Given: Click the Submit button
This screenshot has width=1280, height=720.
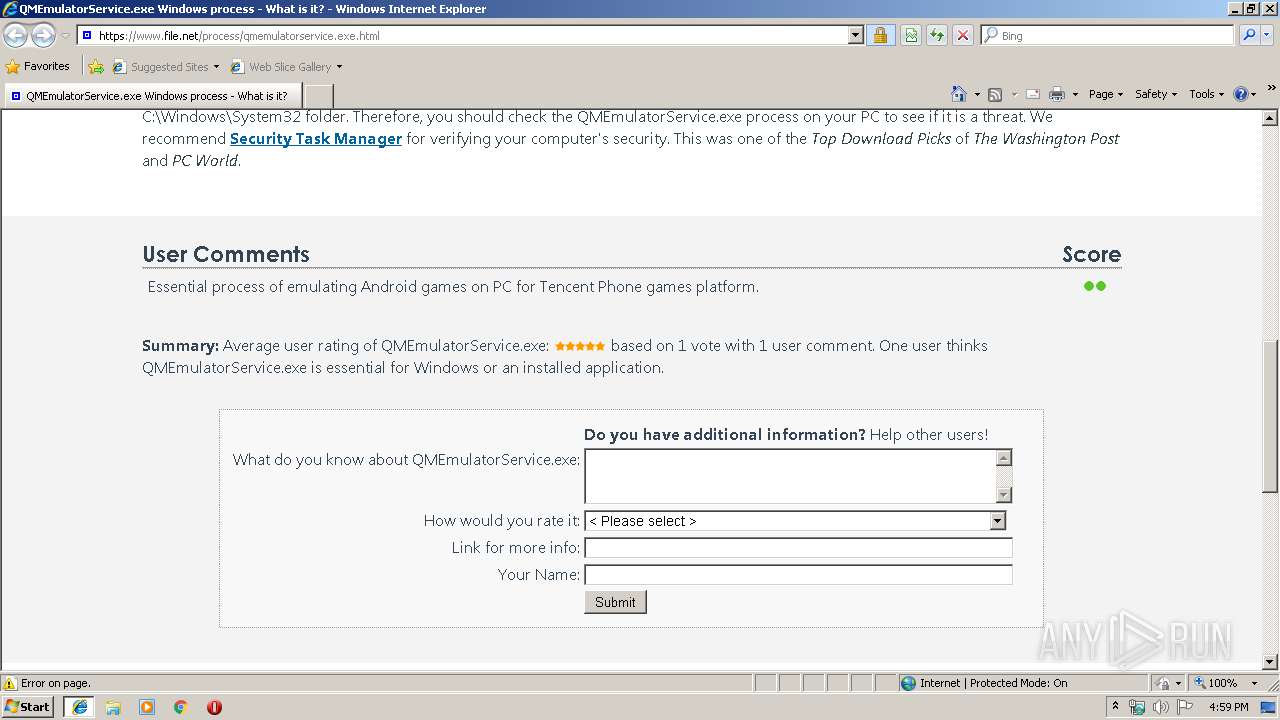Looking at the screenshot, I should coord(615,602).
